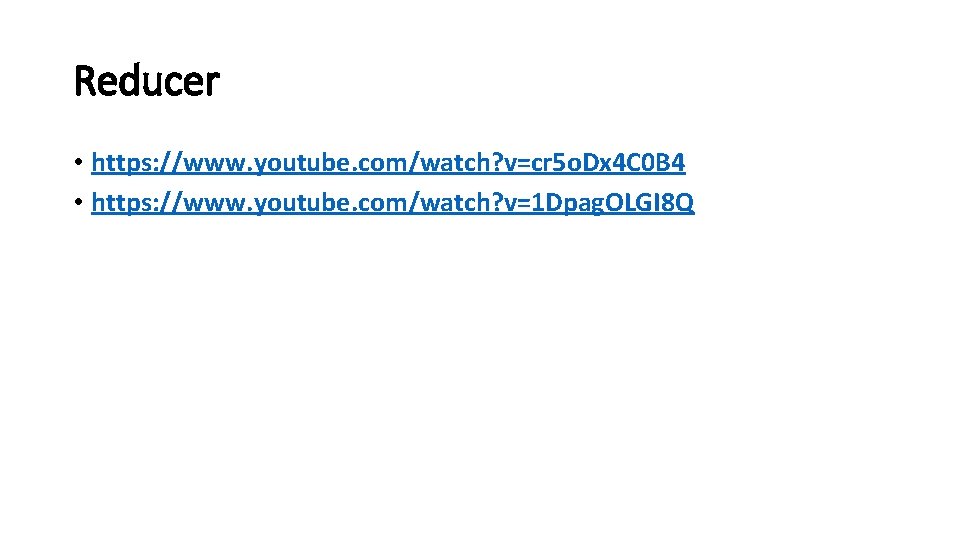This screenshot has height=540, width=960.
Task: Click the bullet before the cr5oDx4C0B4 link
Action: 78,162
